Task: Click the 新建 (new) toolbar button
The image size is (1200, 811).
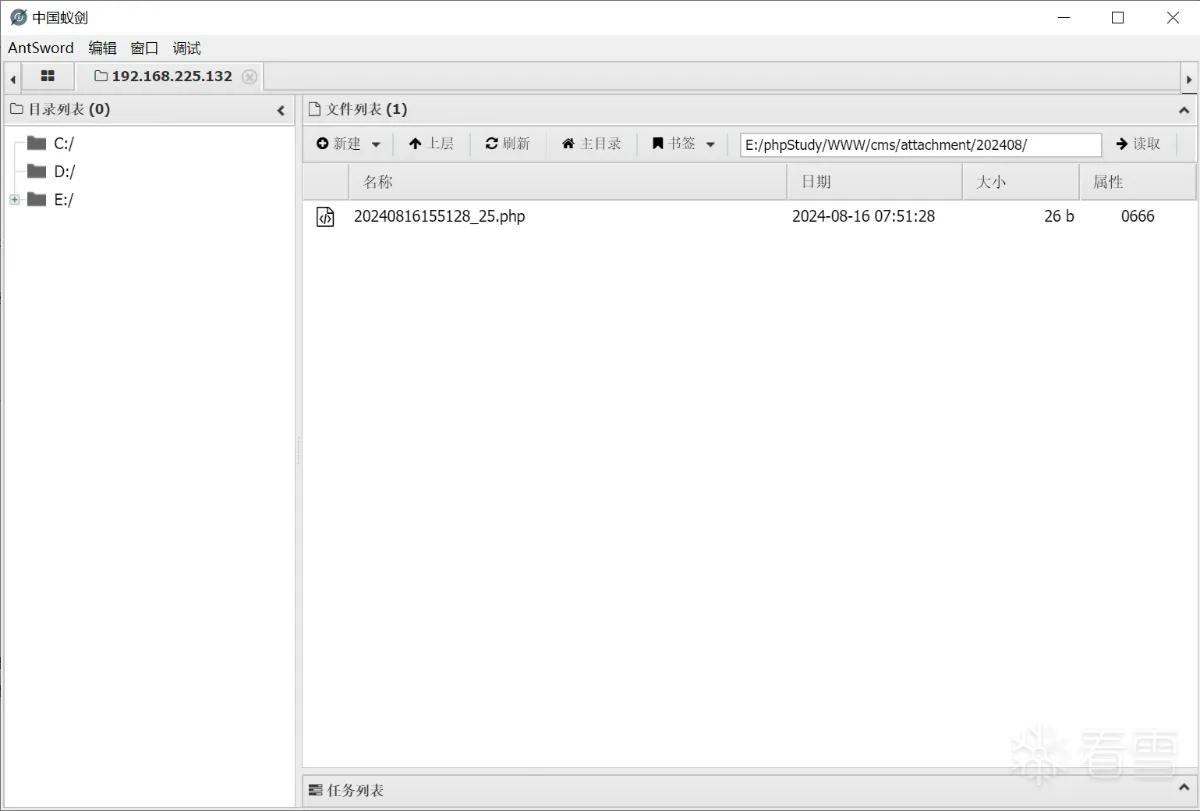Action: pos(349,144)
